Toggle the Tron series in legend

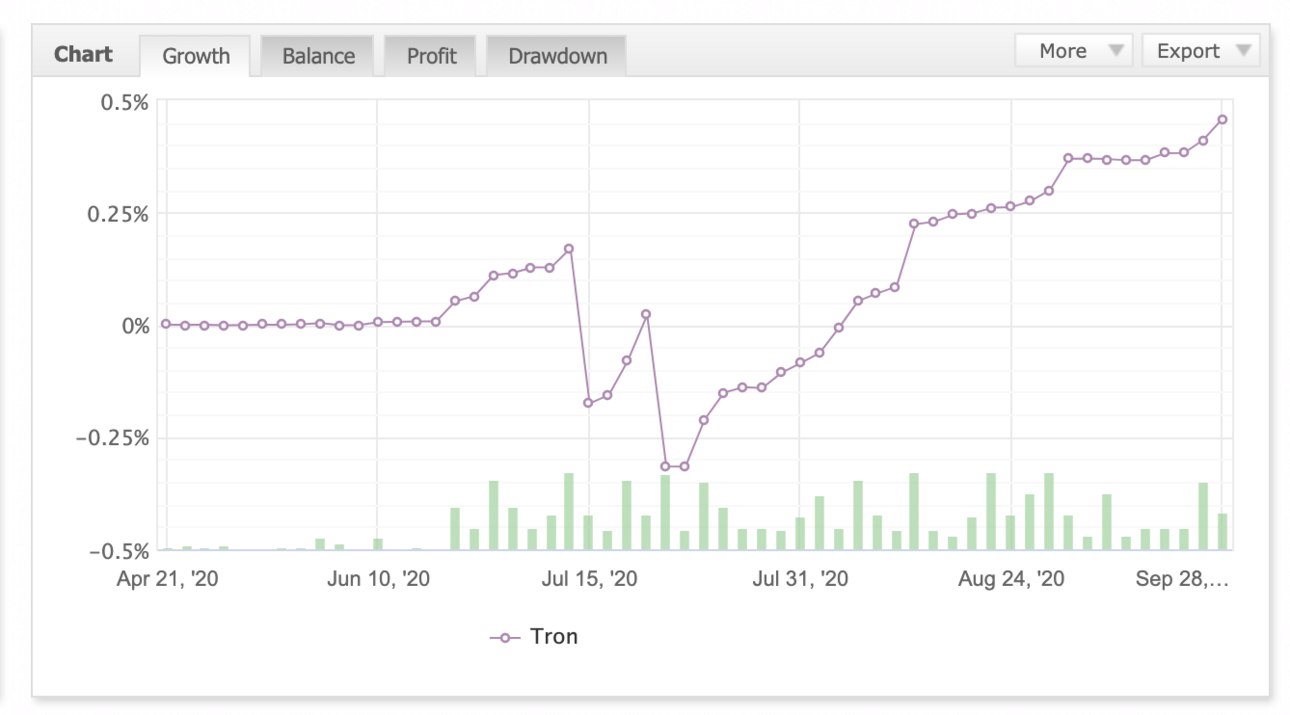(x=533, y=636)
